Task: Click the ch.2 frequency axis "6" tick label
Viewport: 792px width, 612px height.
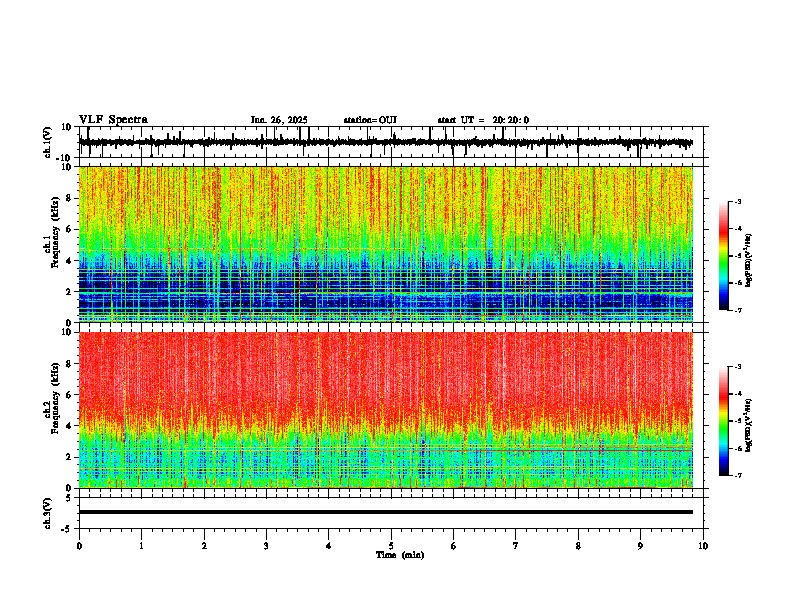Action: point(70,395)
